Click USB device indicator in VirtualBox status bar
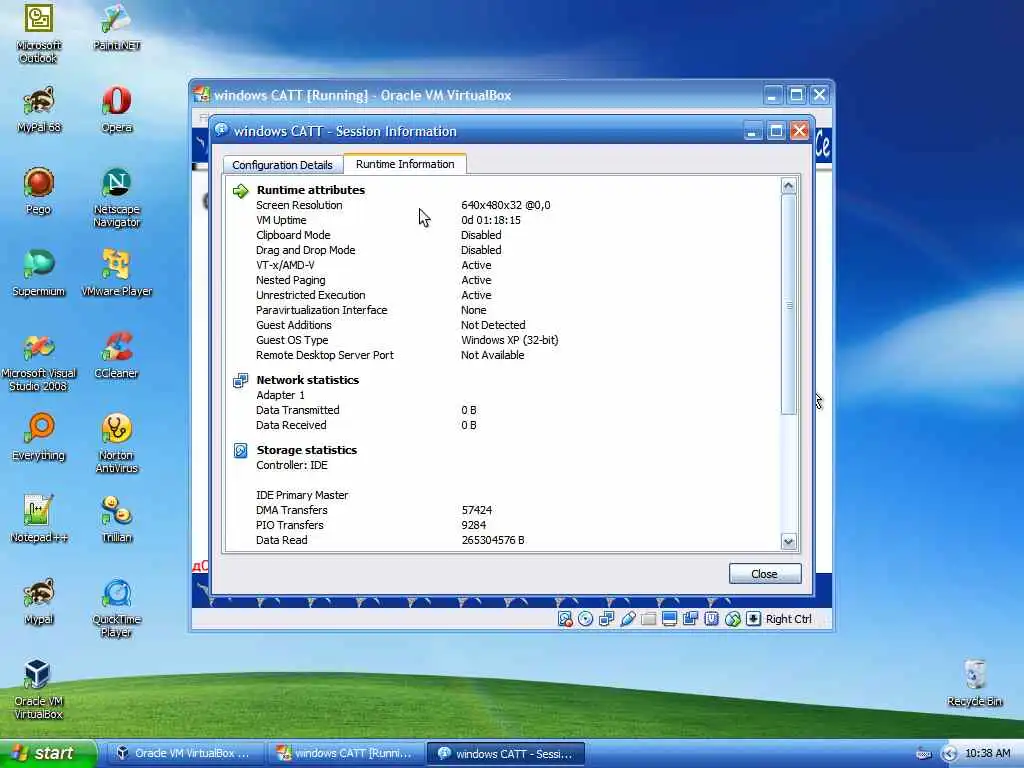Screen dimensions: 1024x768 click(x=628, y=618)
